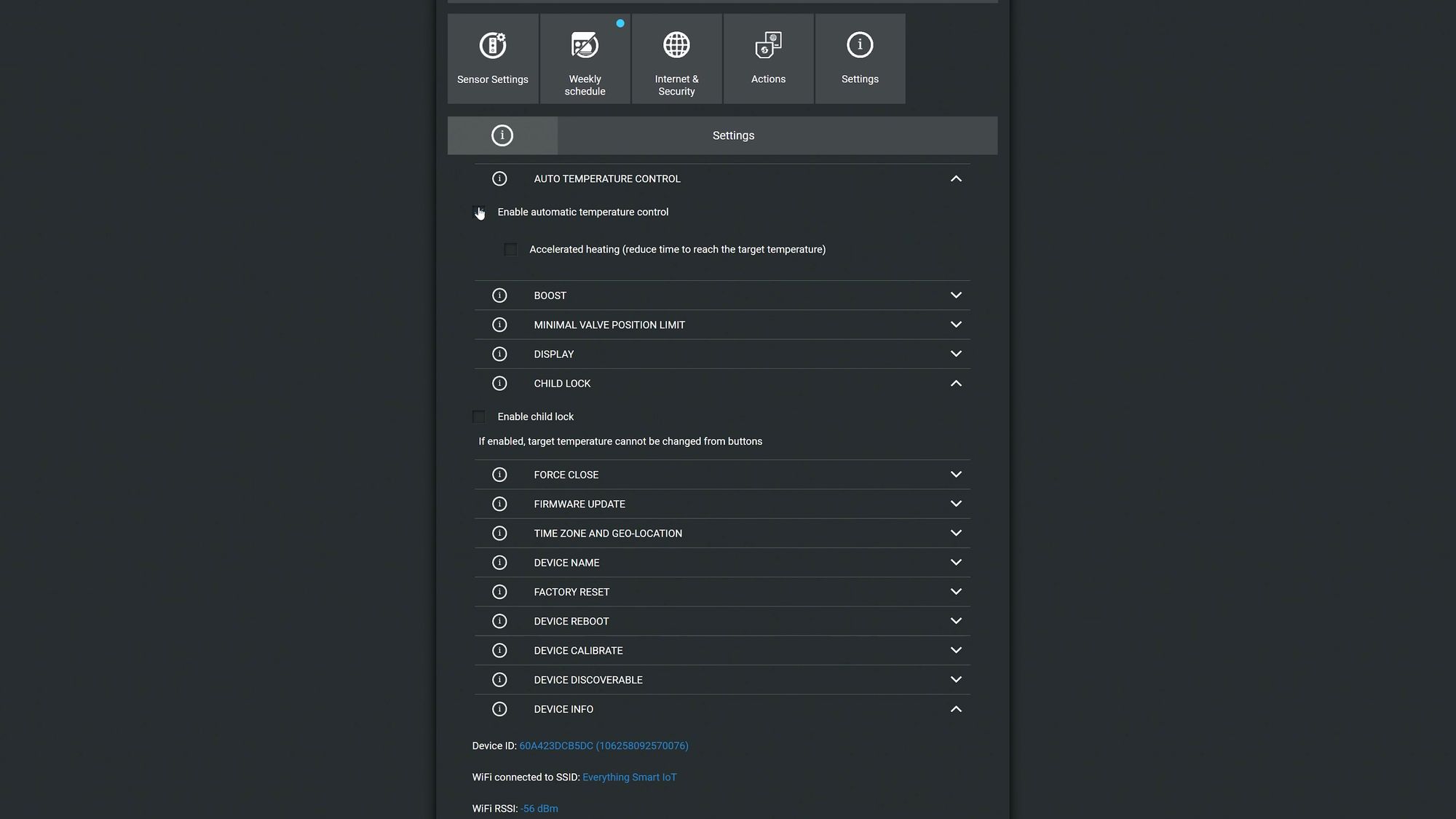Viewport: 1456px width, 819px height.
Task: Toggle Accelerated heating checkbox
Action: (511, 250)
